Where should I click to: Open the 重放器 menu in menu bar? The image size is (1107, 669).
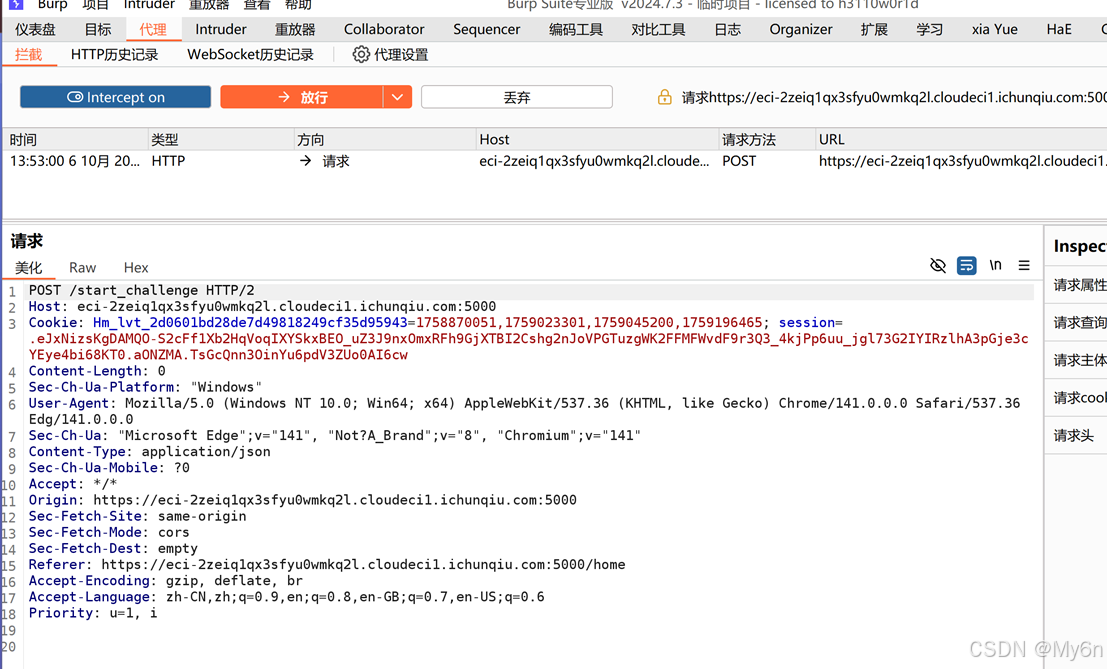[x=209, y=4]
